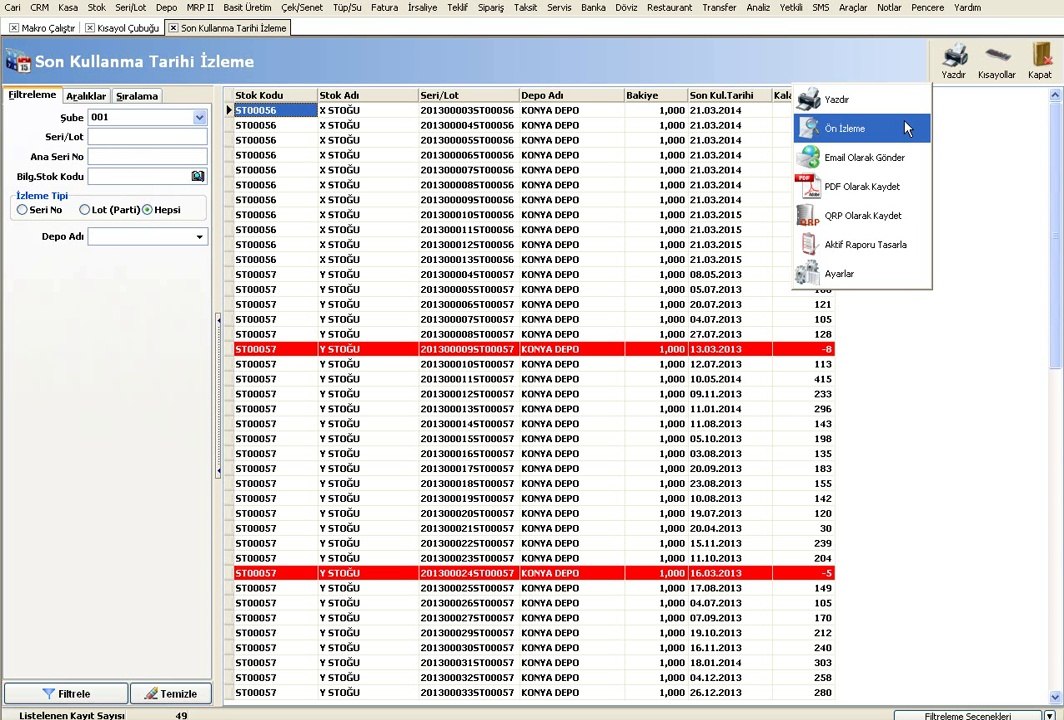Click the QRP Olarak Kaydet icon

click(x=808, y=216)
